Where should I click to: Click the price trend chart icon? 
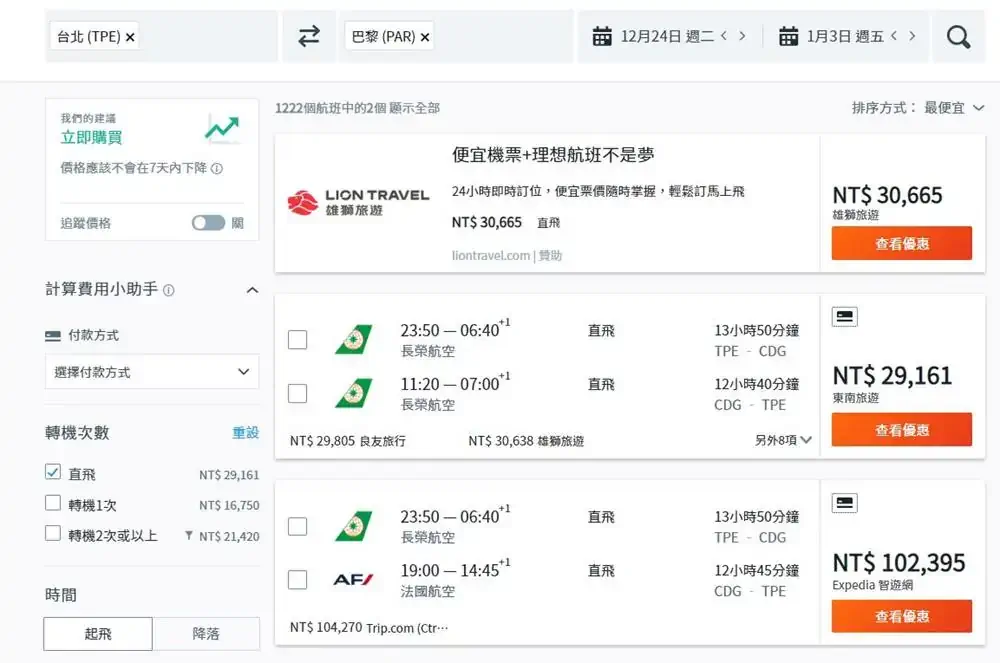[x=222, y=128]
